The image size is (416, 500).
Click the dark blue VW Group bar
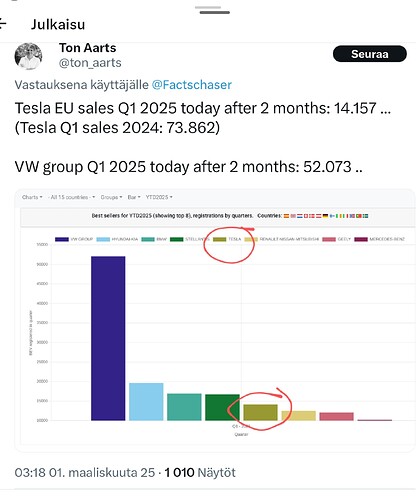[x=108, y=338]
